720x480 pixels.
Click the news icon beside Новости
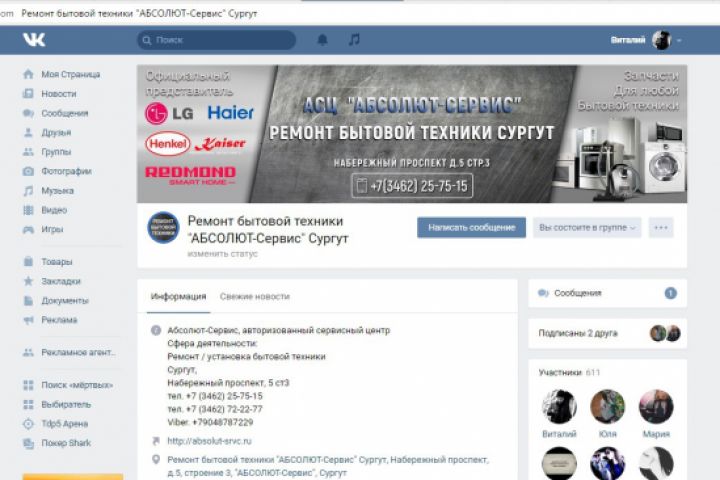pos(28,93)
